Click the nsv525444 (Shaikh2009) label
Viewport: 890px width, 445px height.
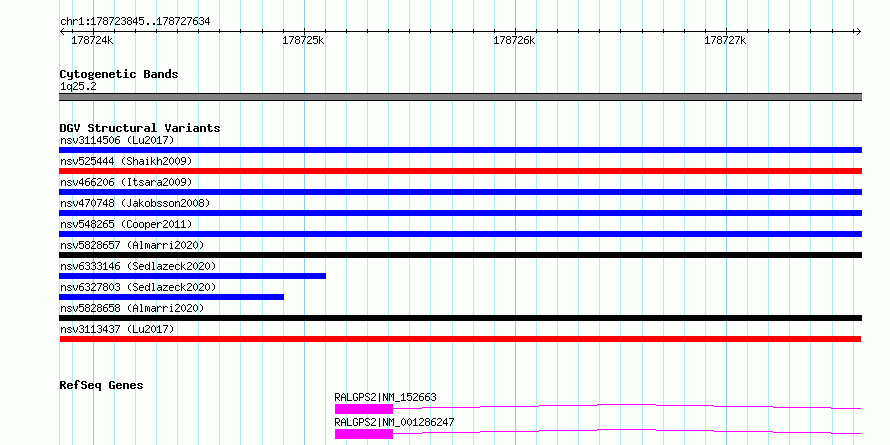pos(126,161)
